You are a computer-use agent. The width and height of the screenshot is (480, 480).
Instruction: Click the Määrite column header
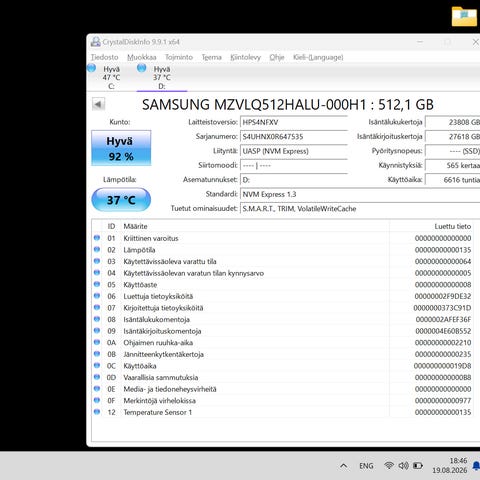255,226
